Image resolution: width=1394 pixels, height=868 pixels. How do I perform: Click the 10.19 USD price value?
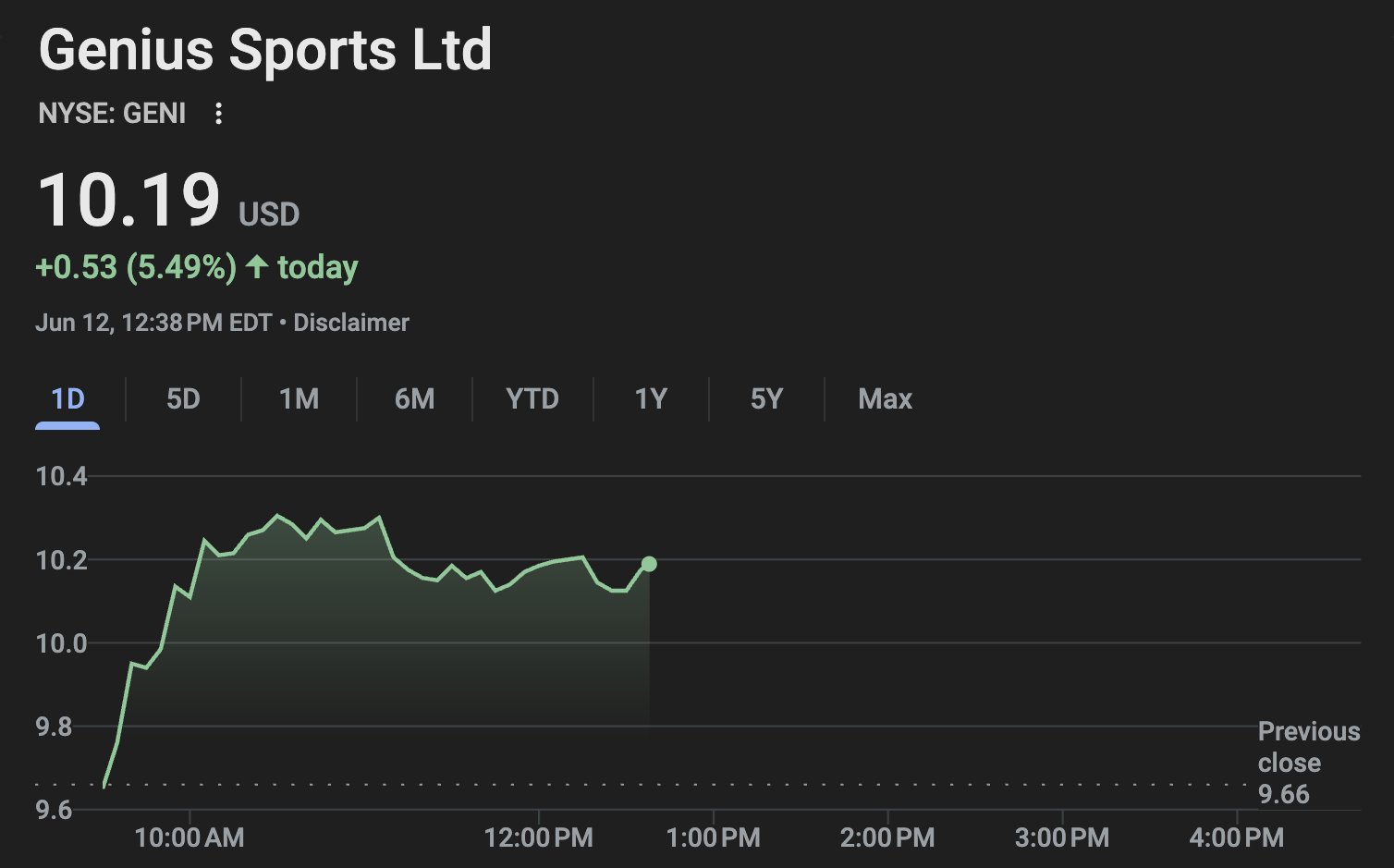(x=168, y=200)
